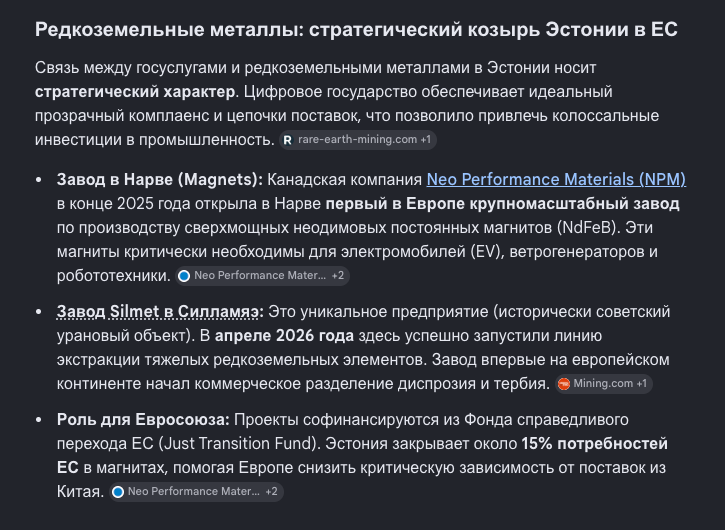
Task: Click bold label Роль для Евросоюза:
Action: [x=143, y=420]
